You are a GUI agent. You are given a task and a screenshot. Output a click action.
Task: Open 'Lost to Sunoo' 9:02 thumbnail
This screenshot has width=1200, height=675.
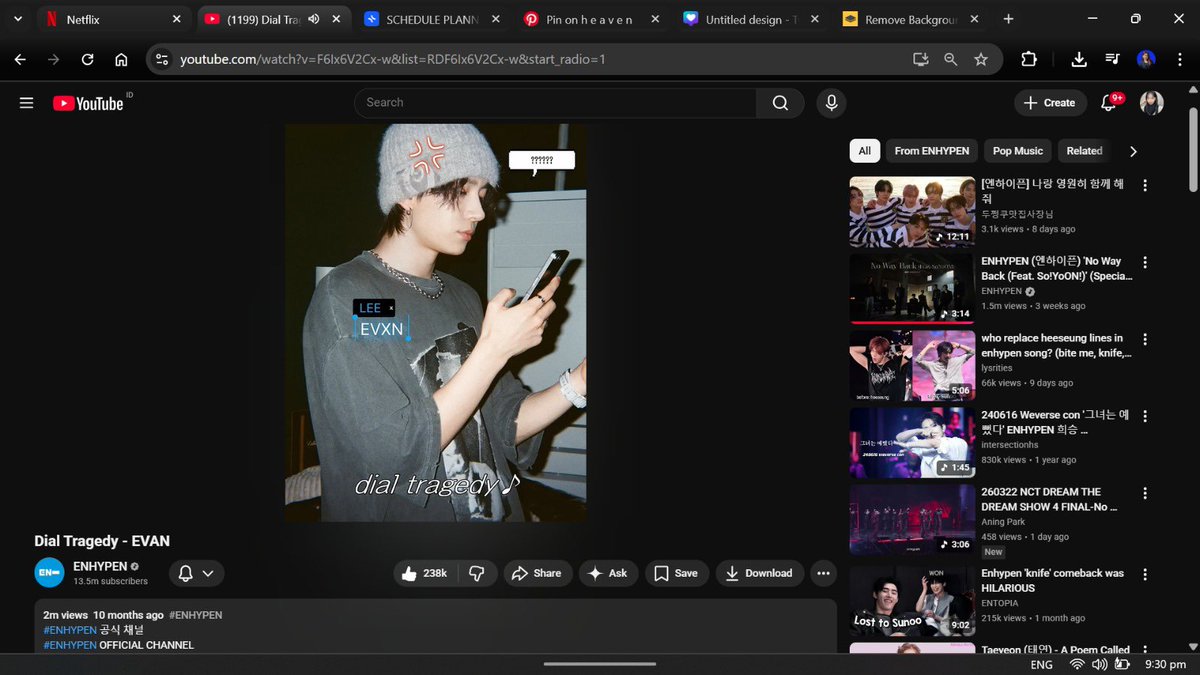912,602
